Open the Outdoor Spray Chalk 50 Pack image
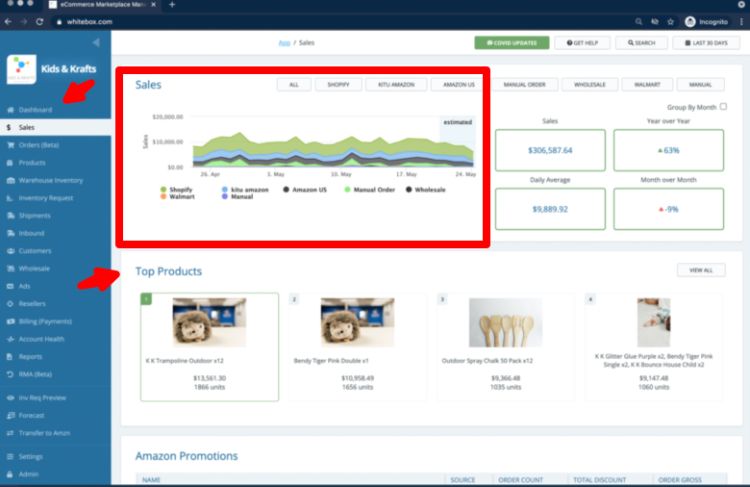 pos(506,322)
